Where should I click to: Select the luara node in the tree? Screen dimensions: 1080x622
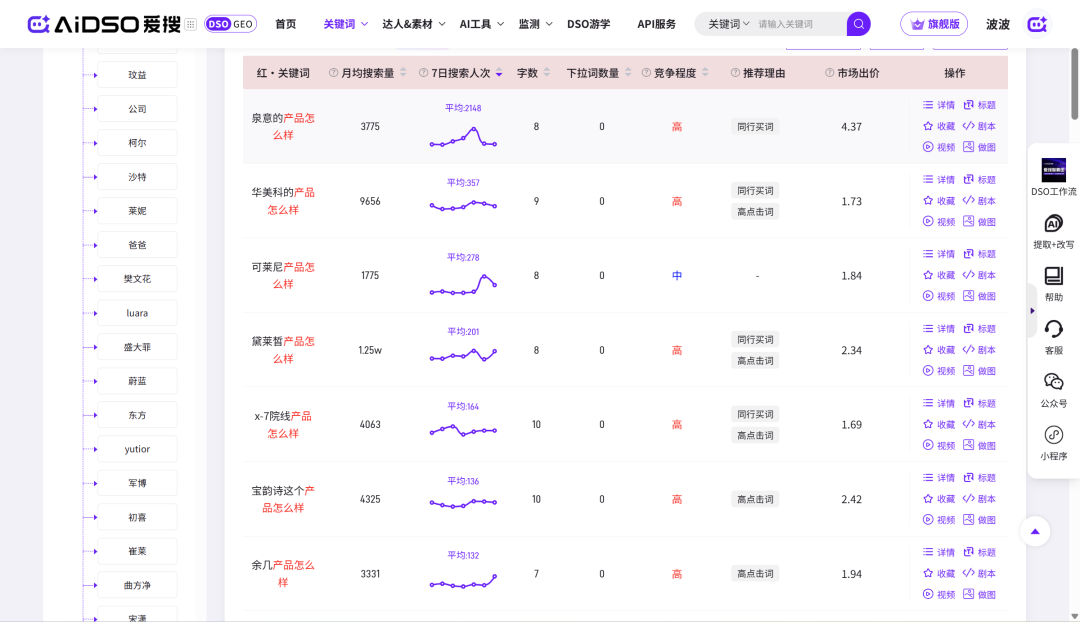tap(137, 313)
